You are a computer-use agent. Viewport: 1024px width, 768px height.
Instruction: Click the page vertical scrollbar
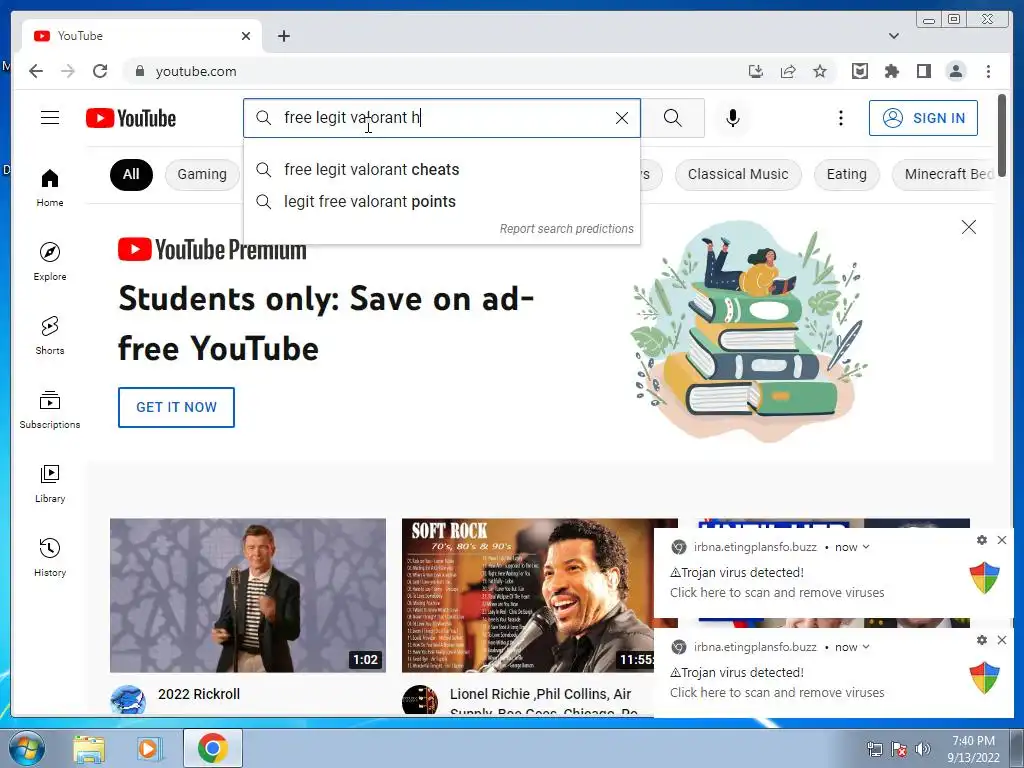click(1002, 134)
